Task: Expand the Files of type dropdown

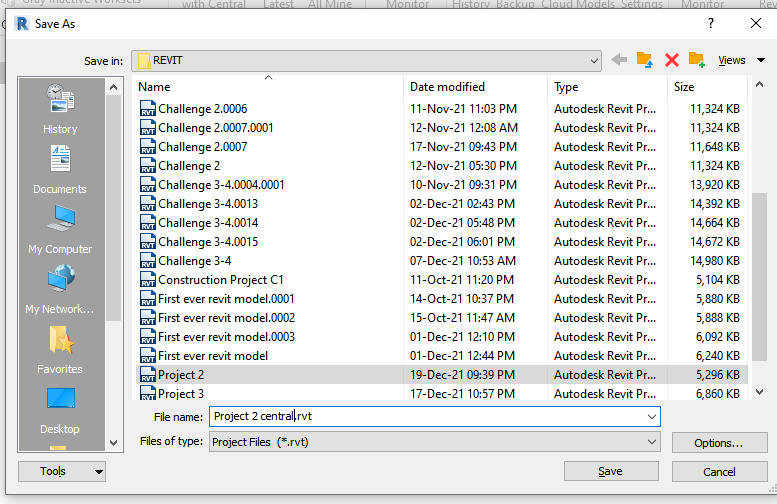Action: pos(652,442)
